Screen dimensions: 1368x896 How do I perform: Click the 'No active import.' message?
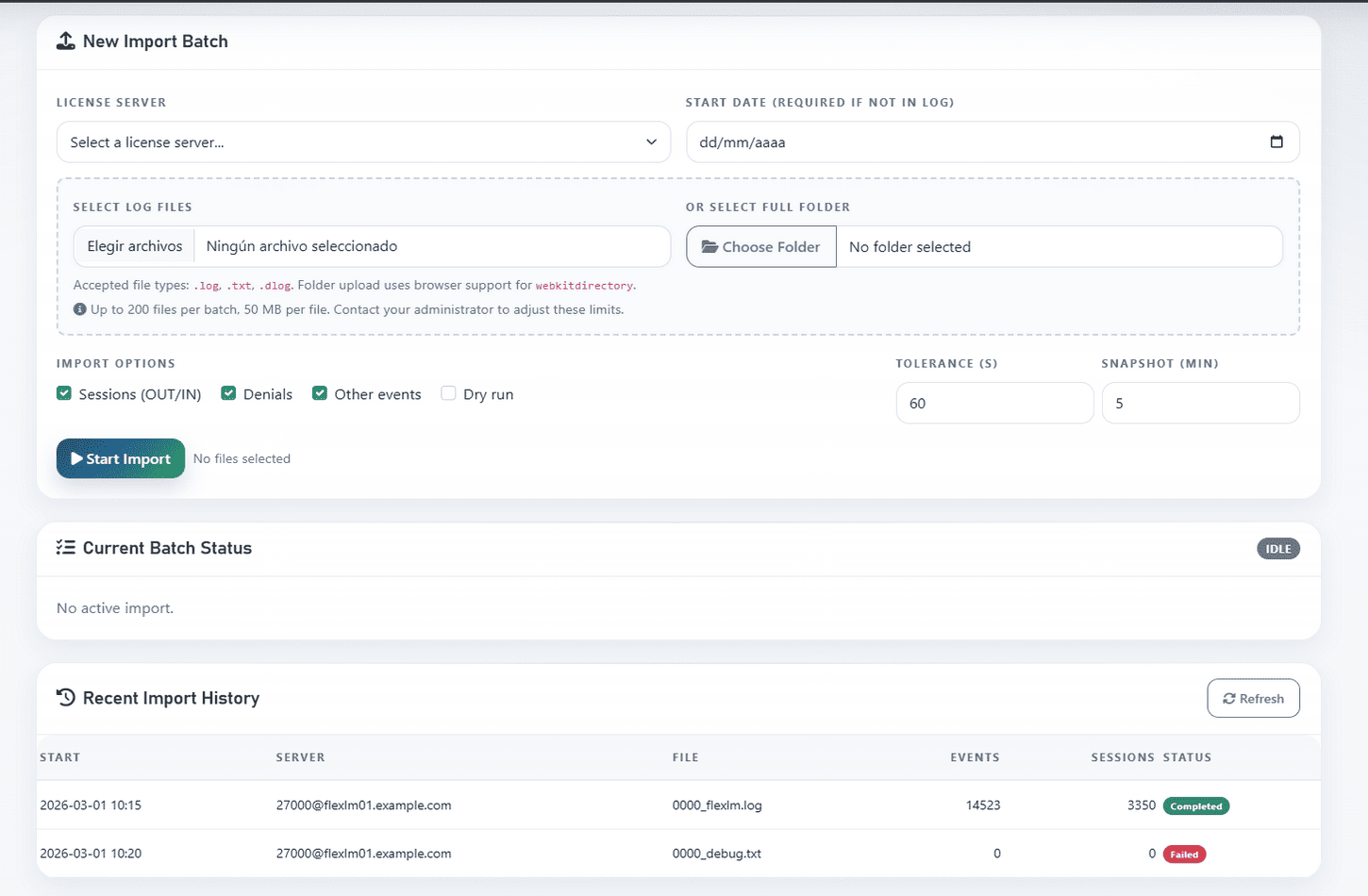coord(115,608)
